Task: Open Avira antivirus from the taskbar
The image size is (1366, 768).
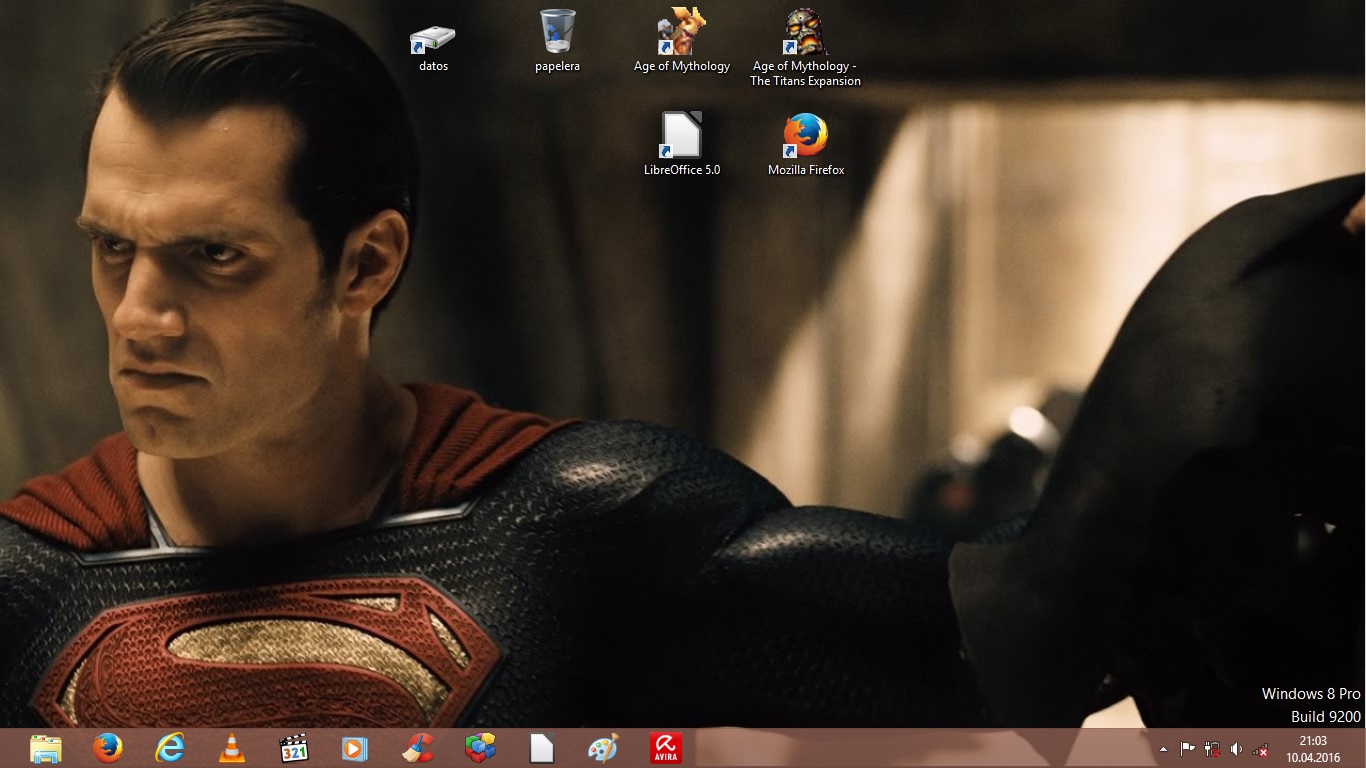Action: 665,748
